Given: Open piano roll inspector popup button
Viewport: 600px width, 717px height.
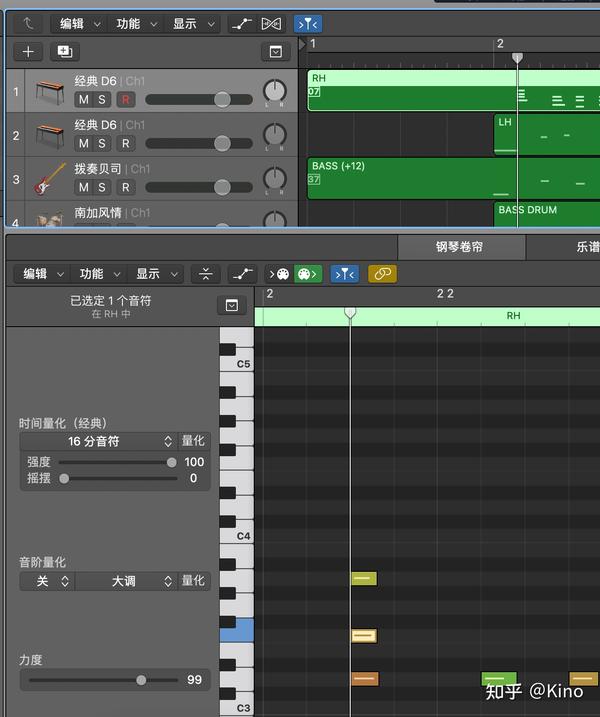Looking at the screenshot, I should tap(232, 305).
